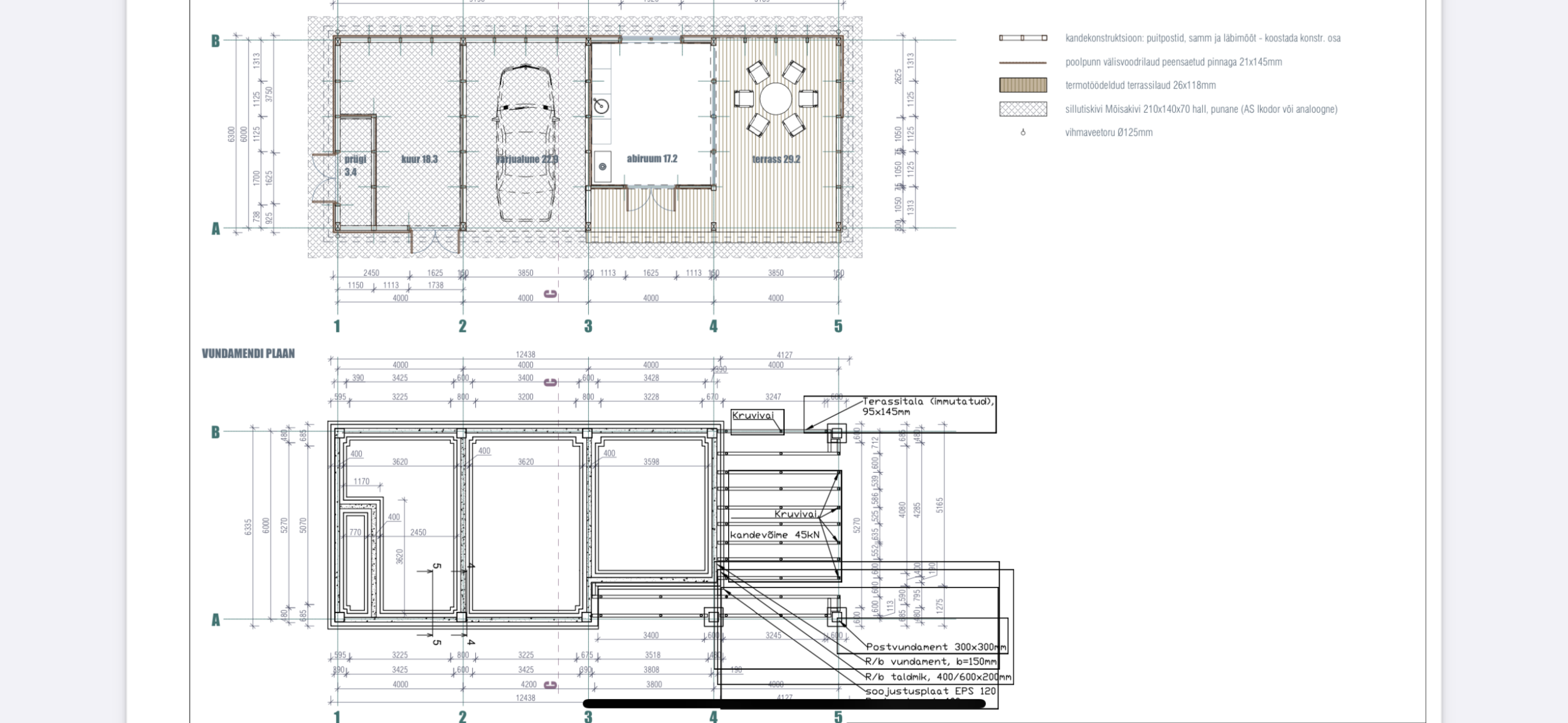This screenshot has width=1568, height=723.
Task: Click the 'kuur 18.3' room label
Action: click(x=419, y=159)
